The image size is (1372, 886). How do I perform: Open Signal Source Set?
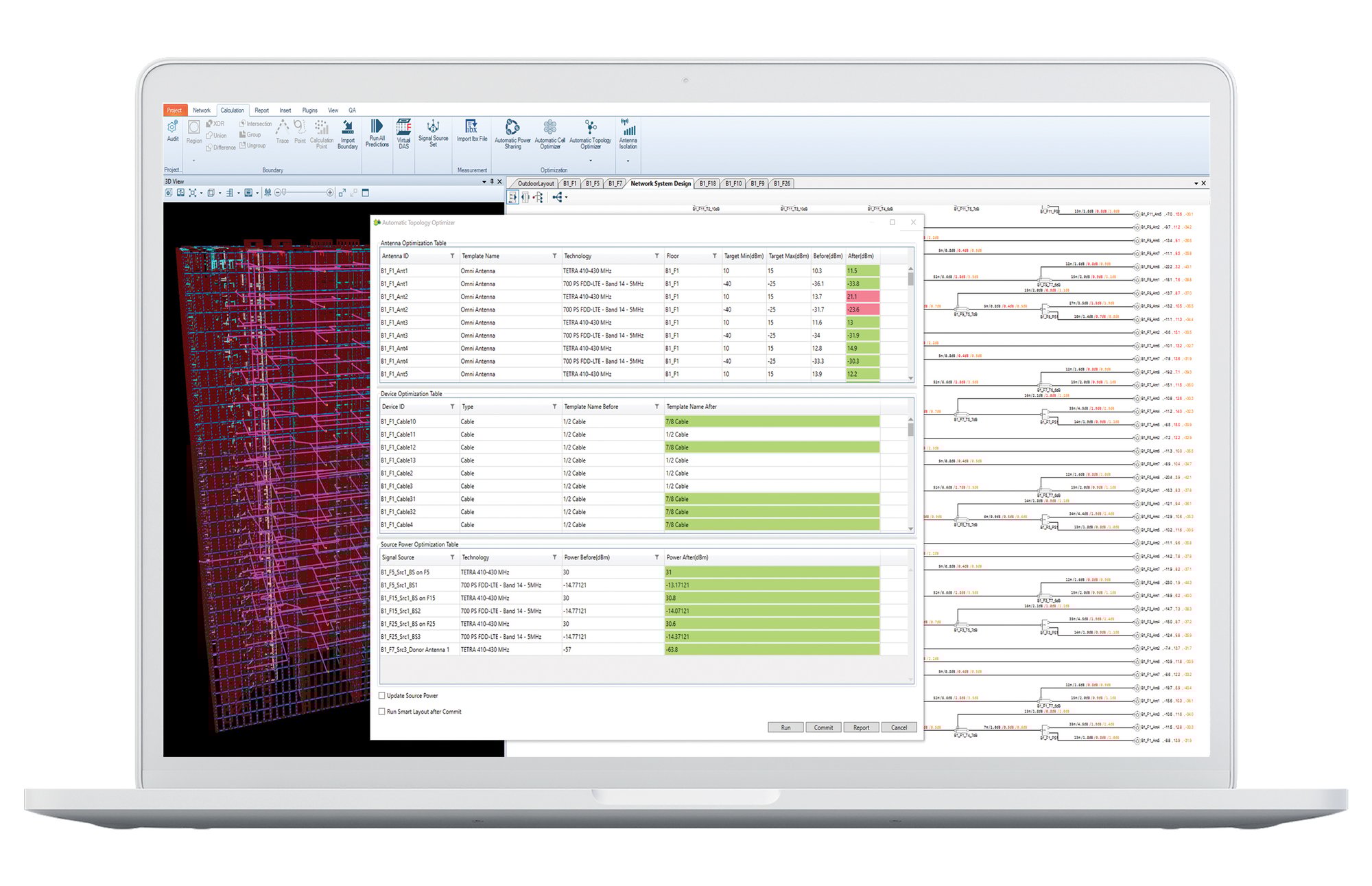tap(433, 133)
